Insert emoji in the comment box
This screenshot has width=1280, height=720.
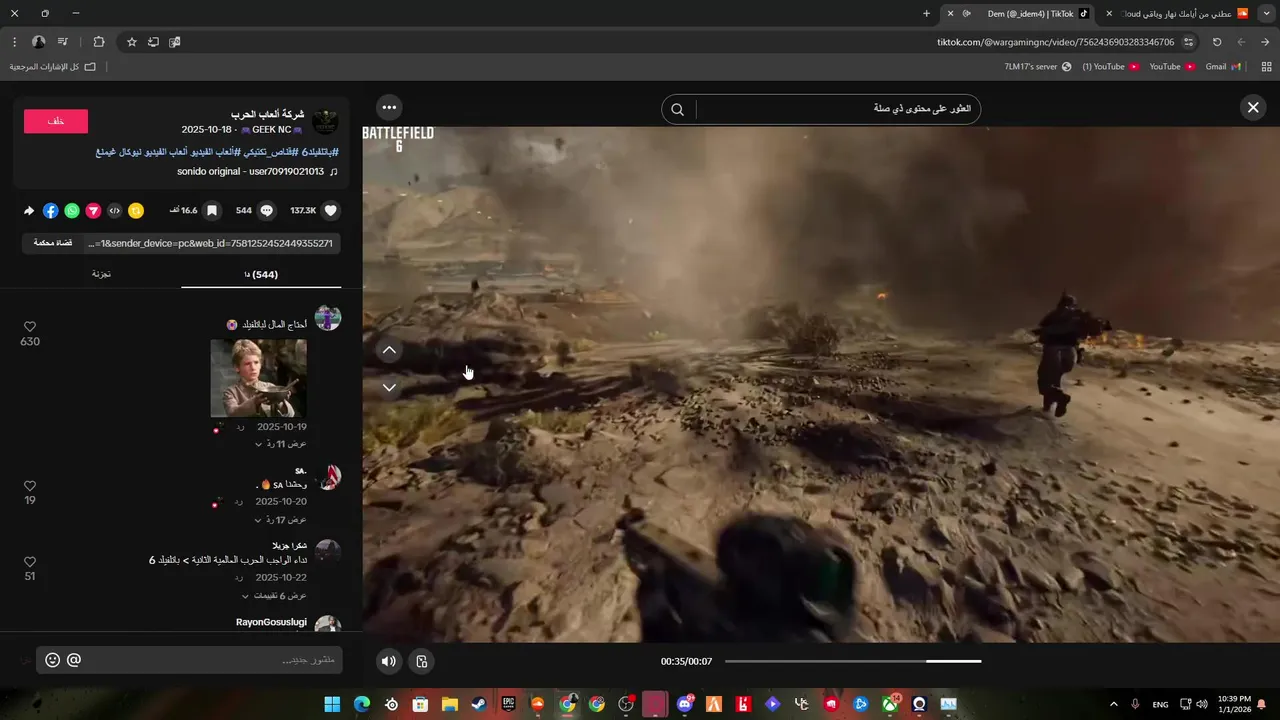[x=53, y=660]
